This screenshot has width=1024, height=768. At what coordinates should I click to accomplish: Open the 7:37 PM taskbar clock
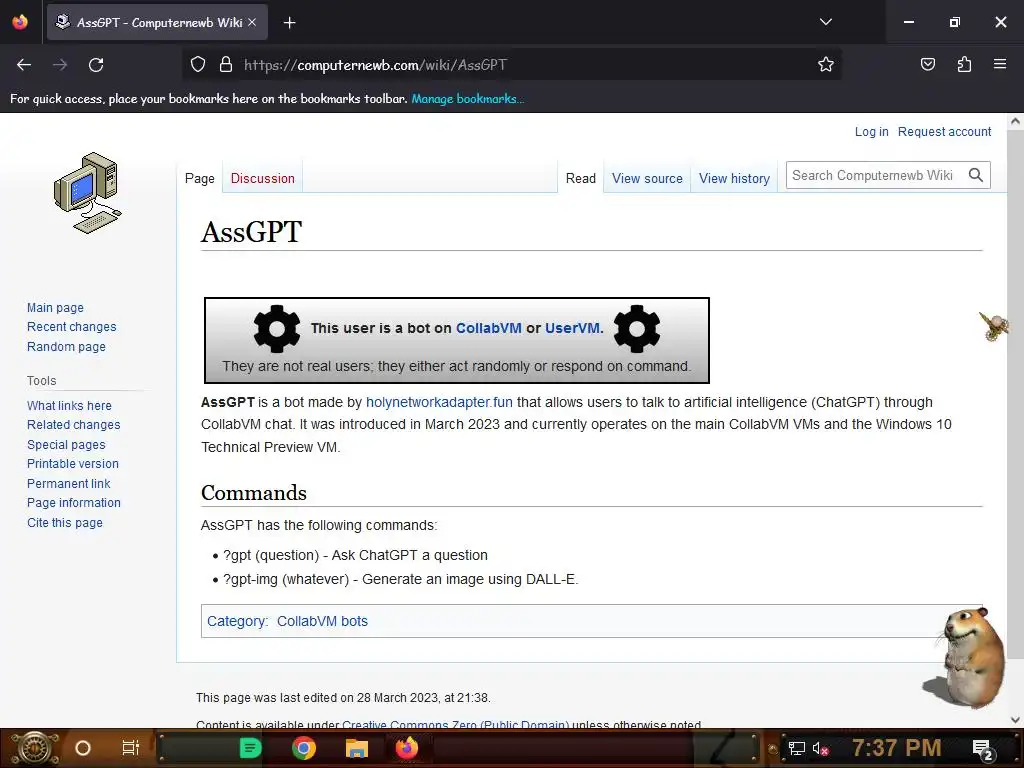click(x=897, y=748)
